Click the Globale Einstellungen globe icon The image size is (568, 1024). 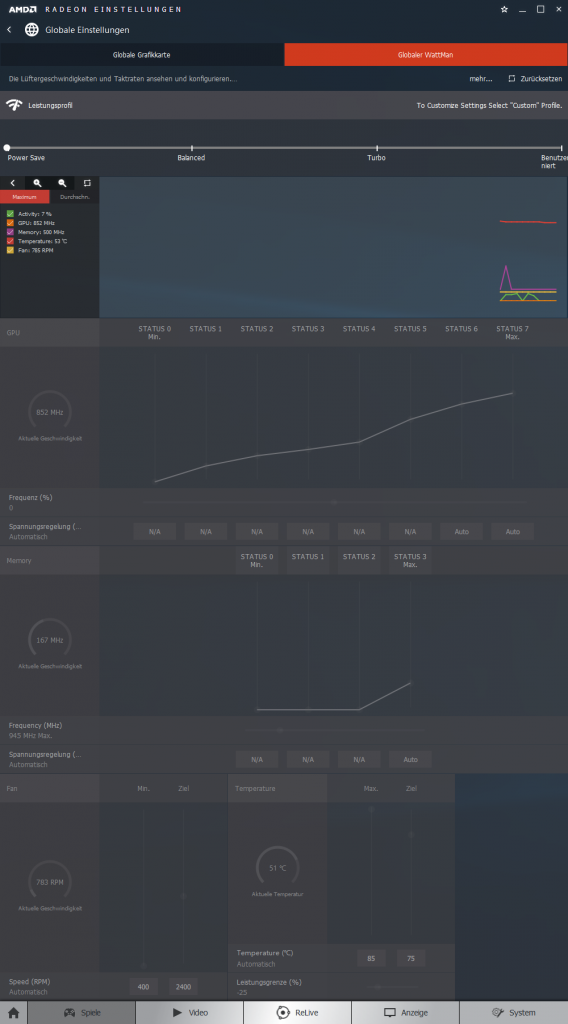(31, 30)
